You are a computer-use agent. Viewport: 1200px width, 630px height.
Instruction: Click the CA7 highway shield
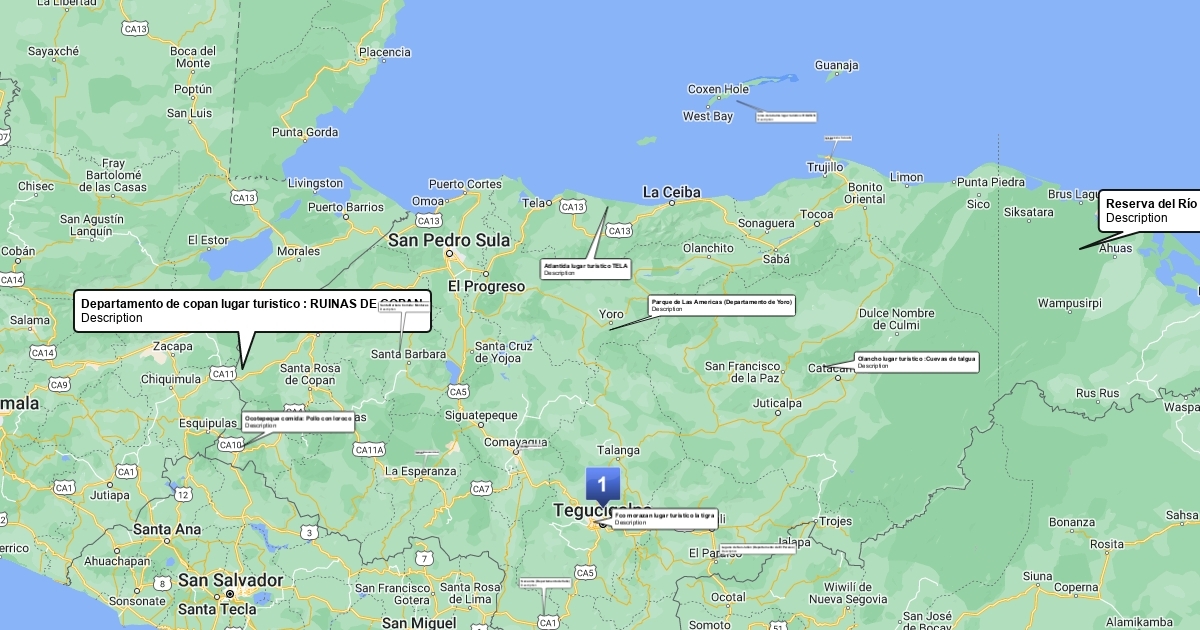click(481, 489)
